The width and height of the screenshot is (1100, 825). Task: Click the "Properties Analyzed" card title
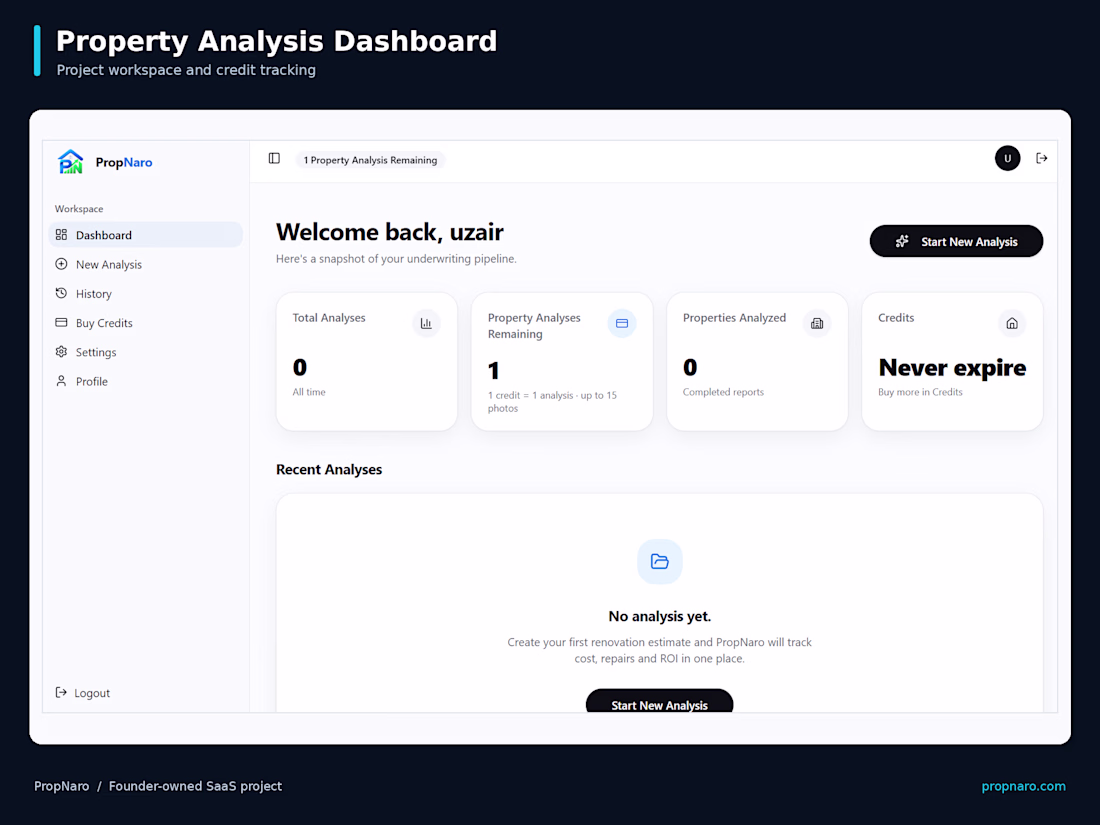click(x=735, y=318)
